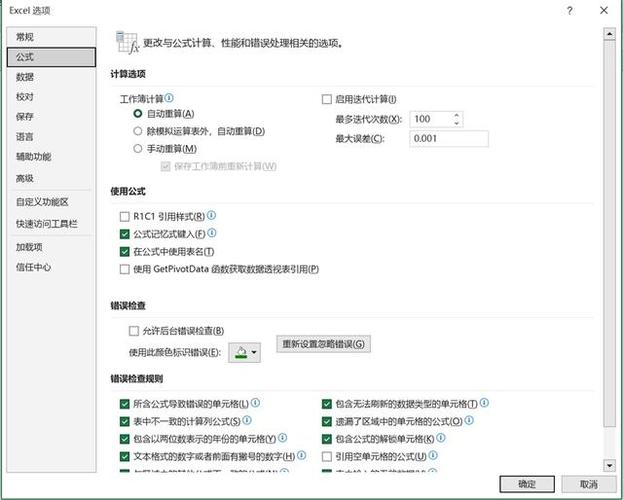The height and width of the screenshot is (500, 623).
Task: Close the Excel 选项 dialog
Action: pyautogui.click(x=604, y=11)
